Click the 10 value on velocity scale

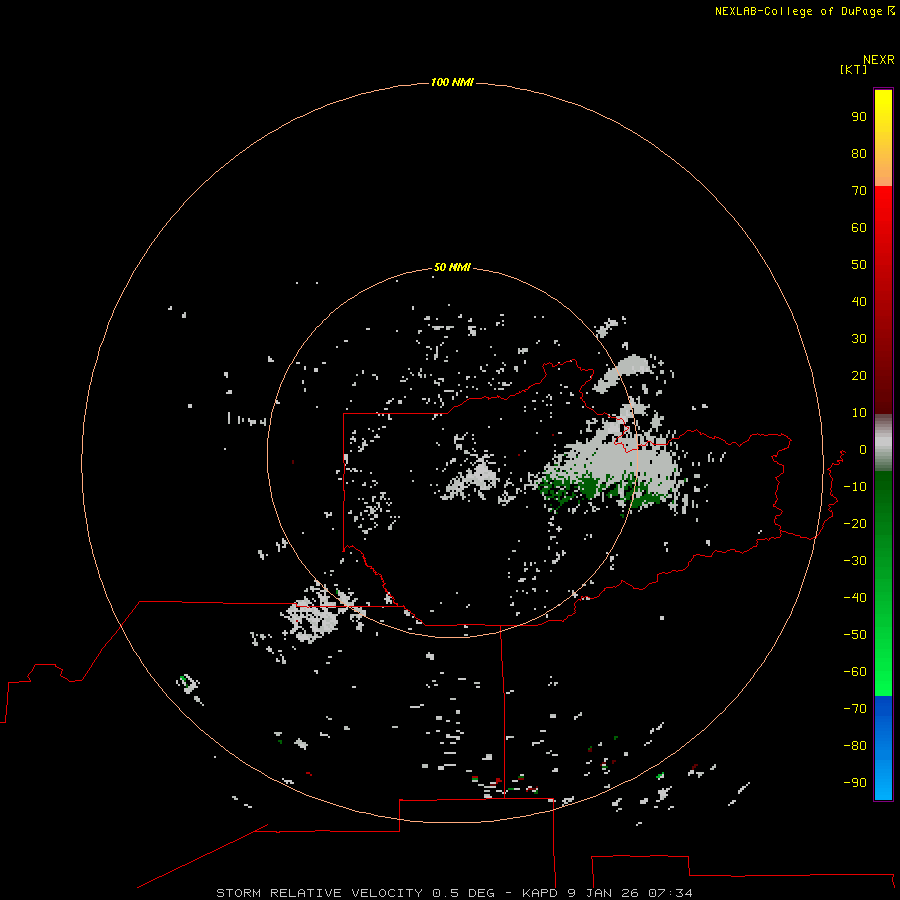859,413
